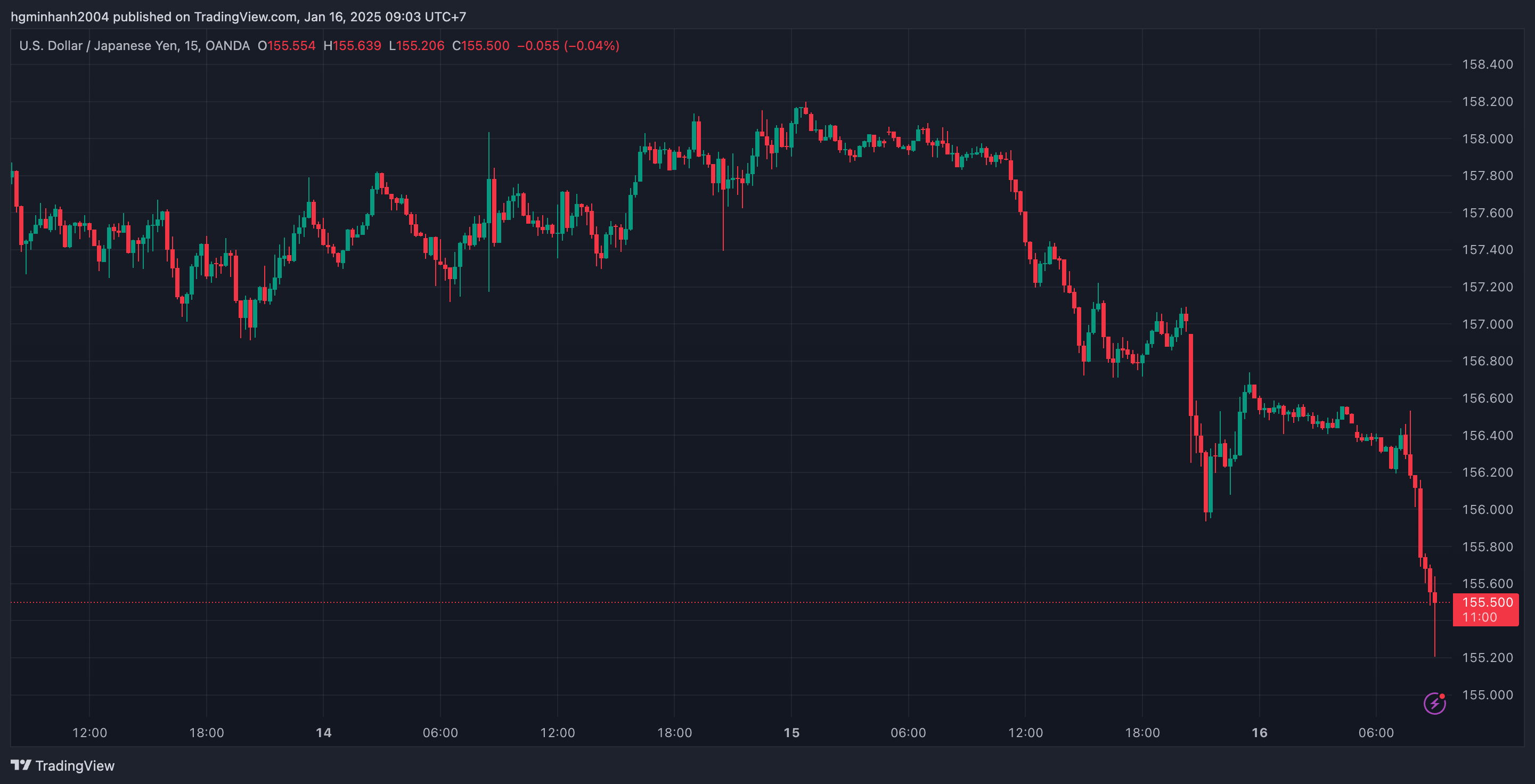Click the 155.600 price axis label
The image size is (1535, 784).
(x=1487, y=583)
